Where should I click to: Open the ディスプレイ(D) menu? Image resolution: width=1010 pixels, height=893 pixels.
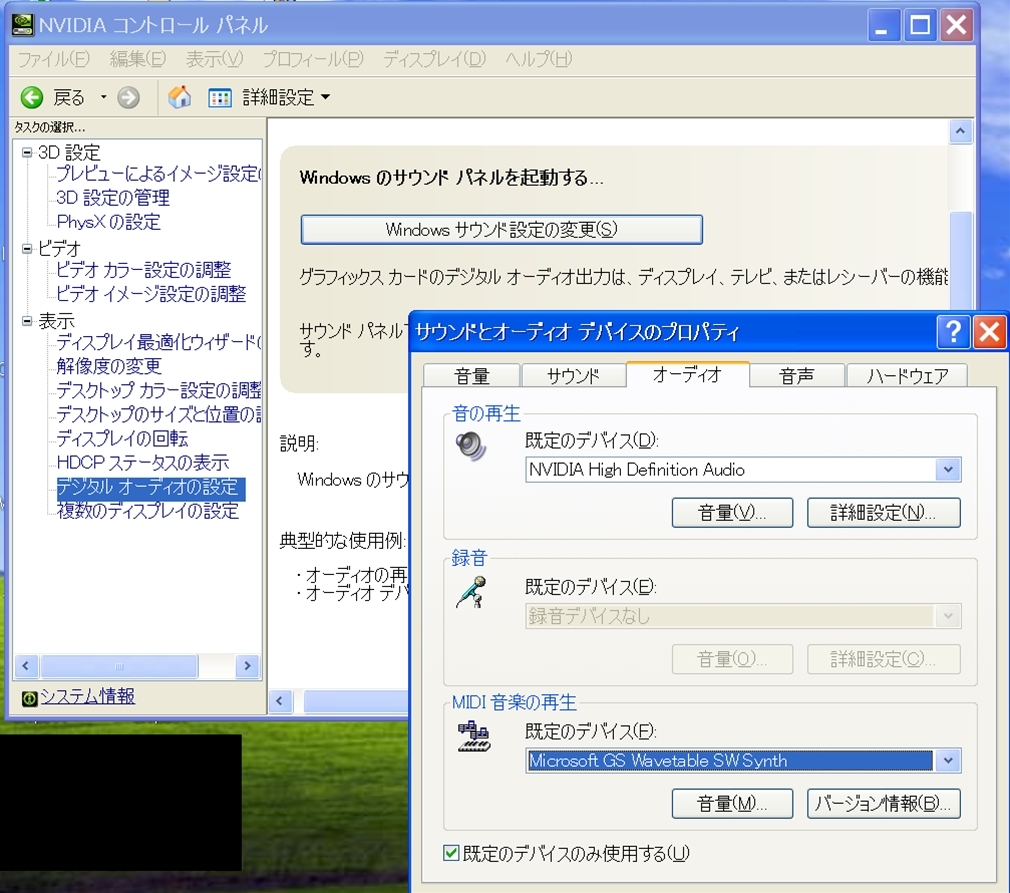click(435, 59)
